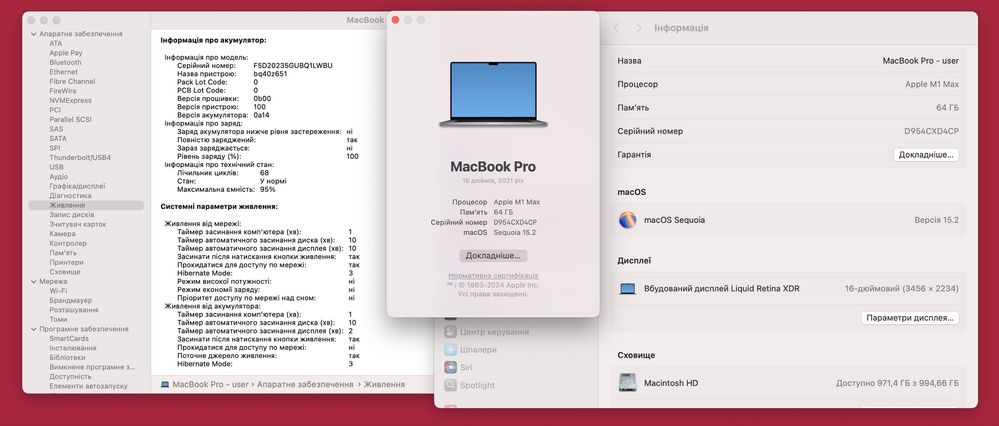
Task: Select Інсталювання in software list
Action: [x=73, y=348]
